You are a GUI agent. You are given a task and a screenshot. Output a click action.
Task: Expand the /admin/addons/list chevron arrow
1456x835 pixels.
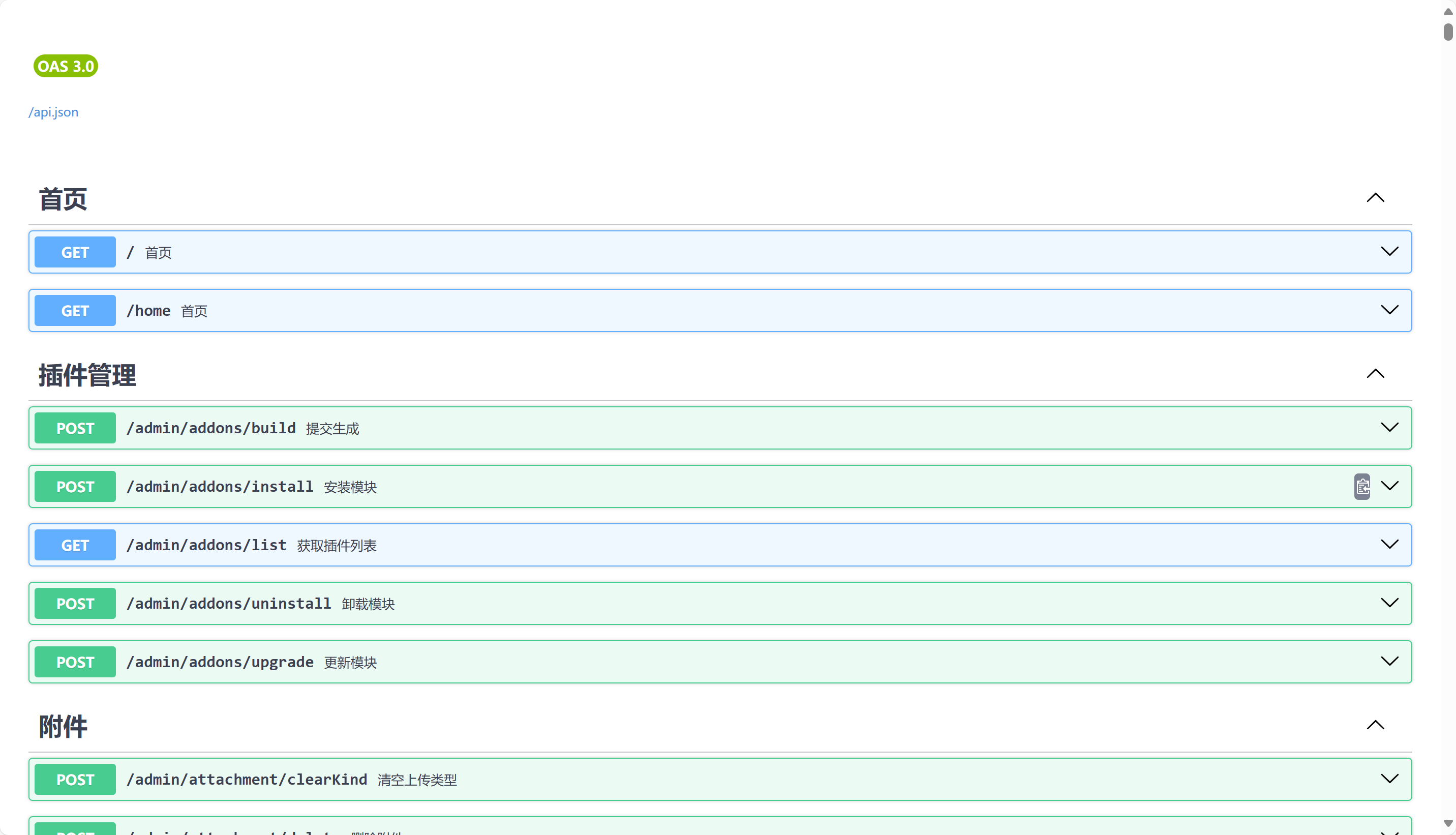point(1389,545)
